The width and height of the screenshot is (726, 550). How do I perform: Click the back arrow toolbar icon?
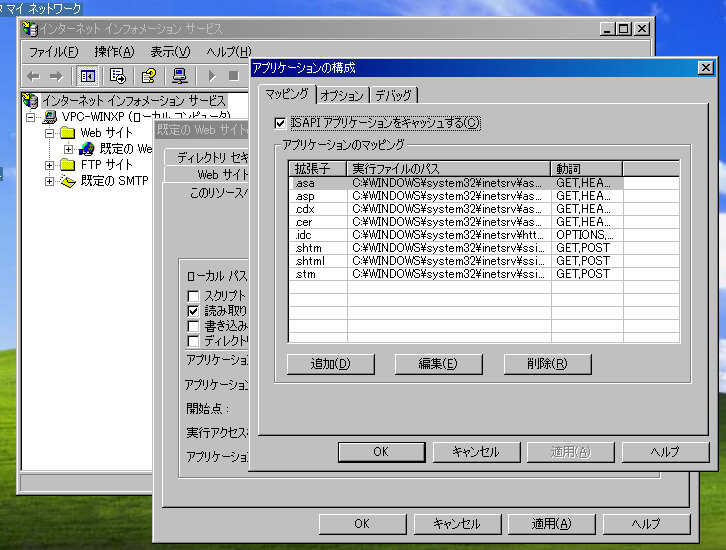tap(33, 76)
